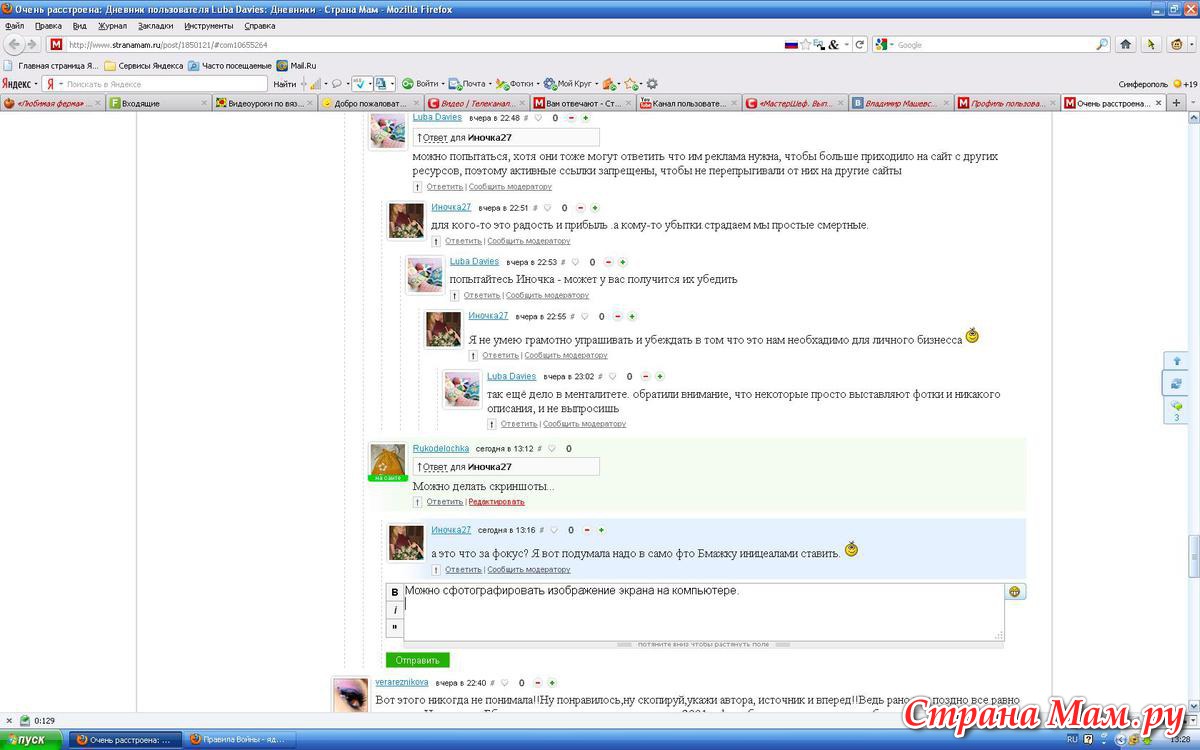Open the list-all-tabs dropdown arrow
Screen dimensions: 1200x750
coord(1192,103)
